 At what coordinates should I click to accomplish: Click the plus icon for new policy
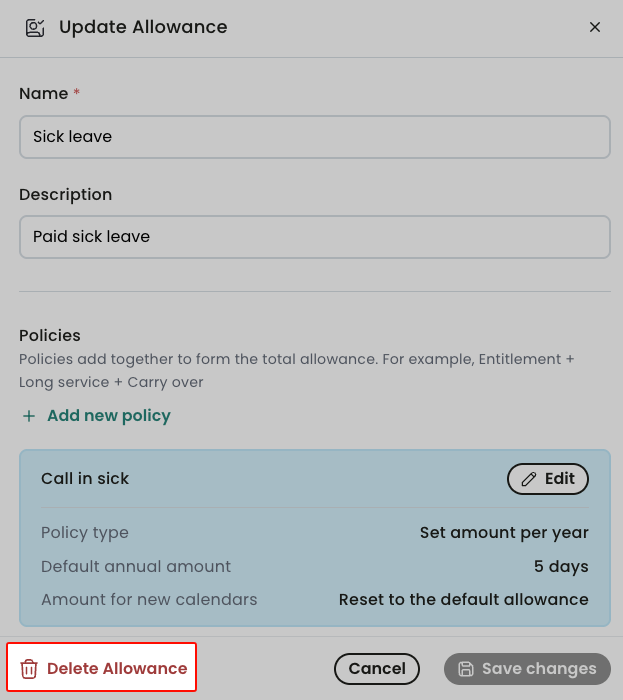click(29, 416)
